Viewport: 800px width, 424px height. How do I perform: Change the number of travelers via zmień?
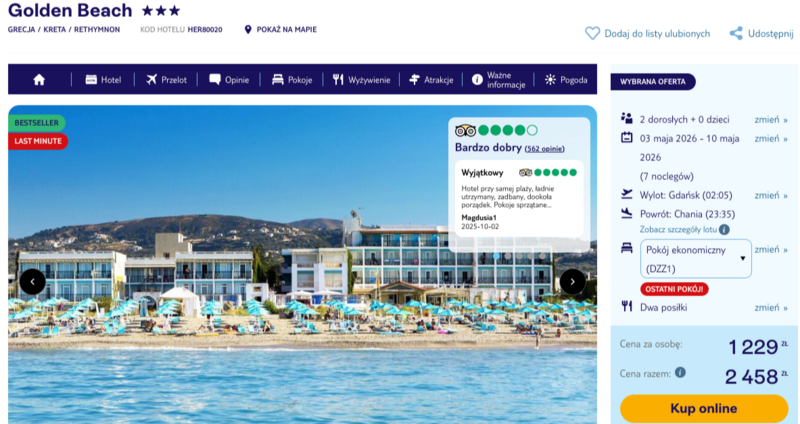771,120
